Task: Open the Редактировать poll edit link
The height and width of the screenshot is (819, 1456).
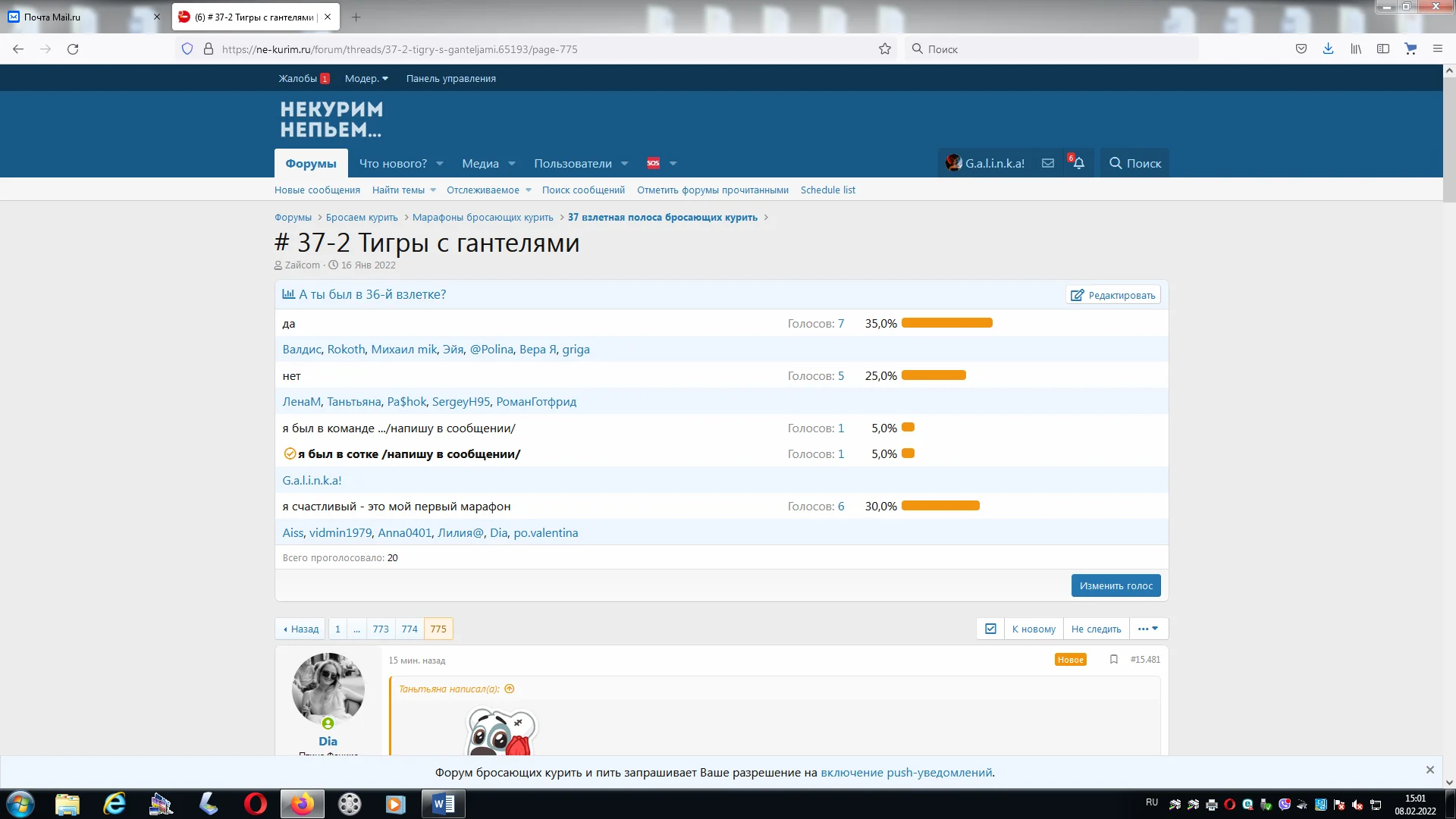Action: coord(1112,295)
